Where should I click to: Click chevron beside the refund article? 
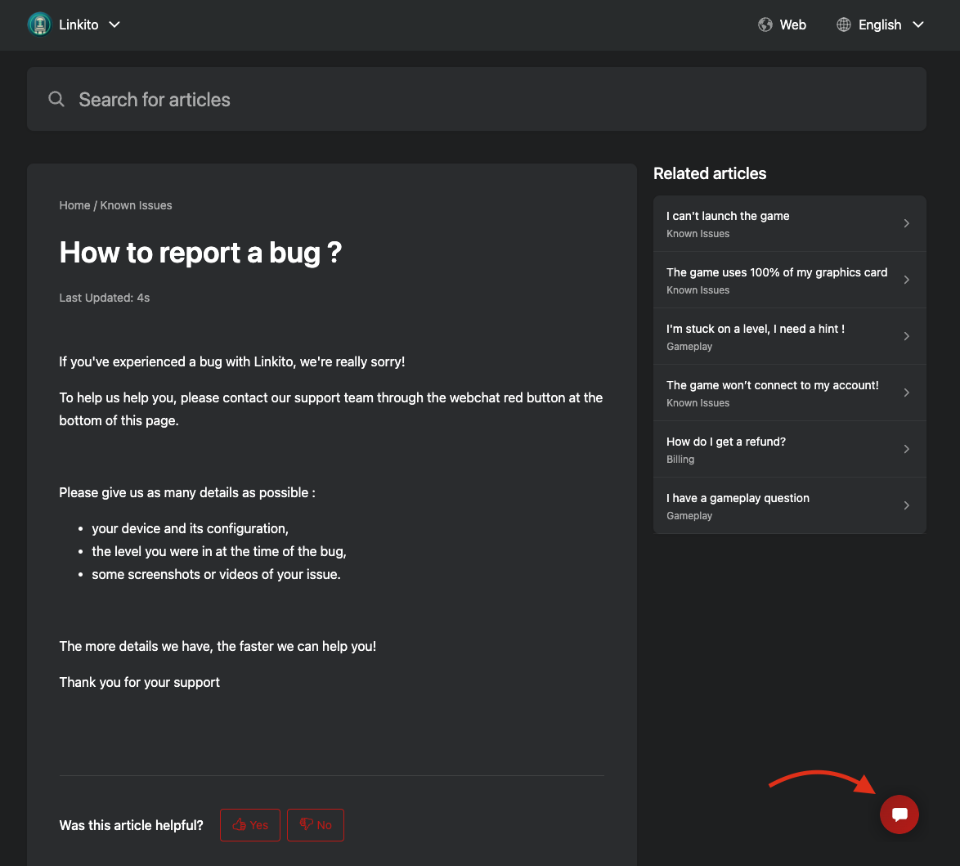pyautogui.click(x=906, y=449)
